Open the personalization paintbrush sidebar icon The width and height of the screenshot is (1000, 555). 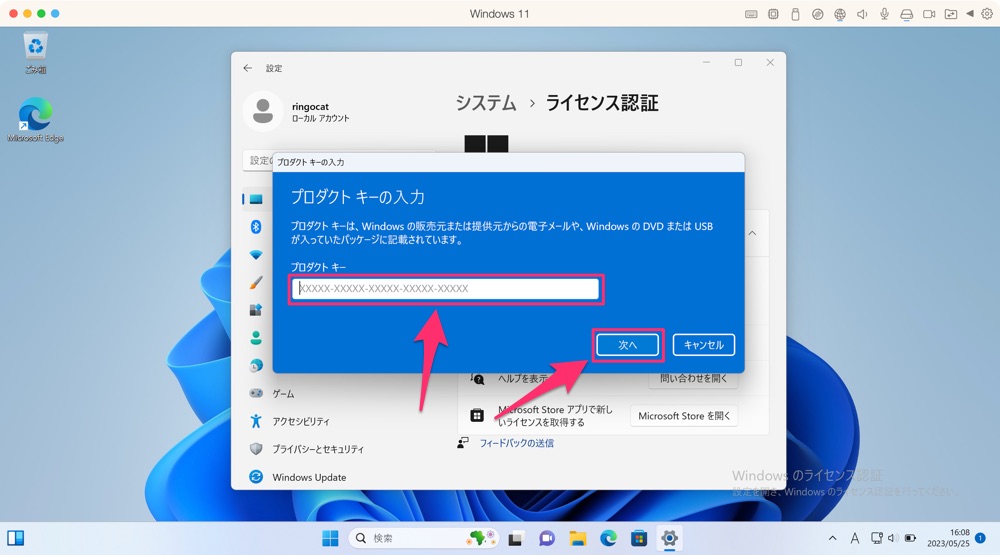pos(256,282)
